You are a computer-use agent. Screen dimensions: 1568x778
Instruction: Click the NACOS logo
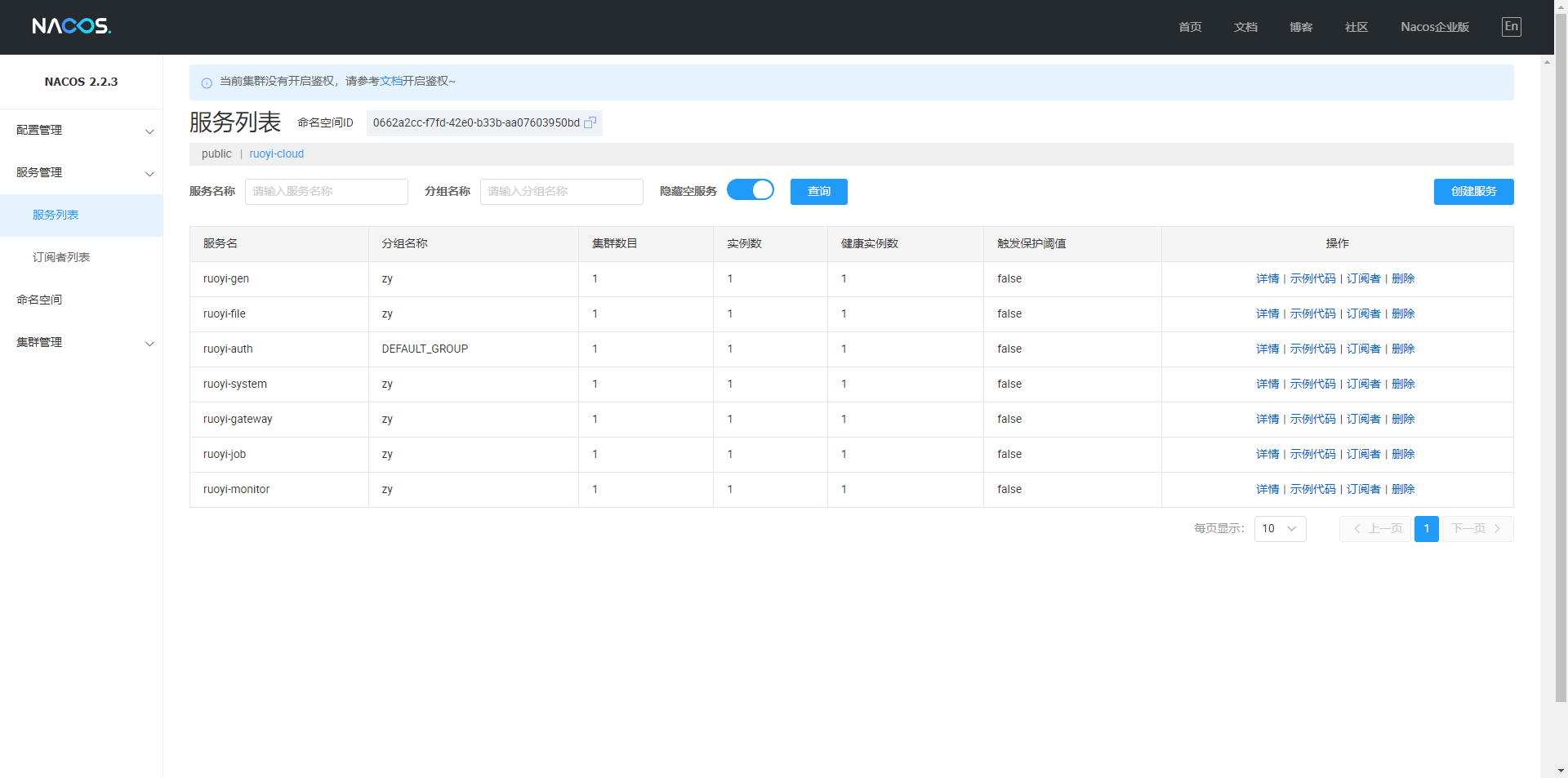(x=72, y=26)
